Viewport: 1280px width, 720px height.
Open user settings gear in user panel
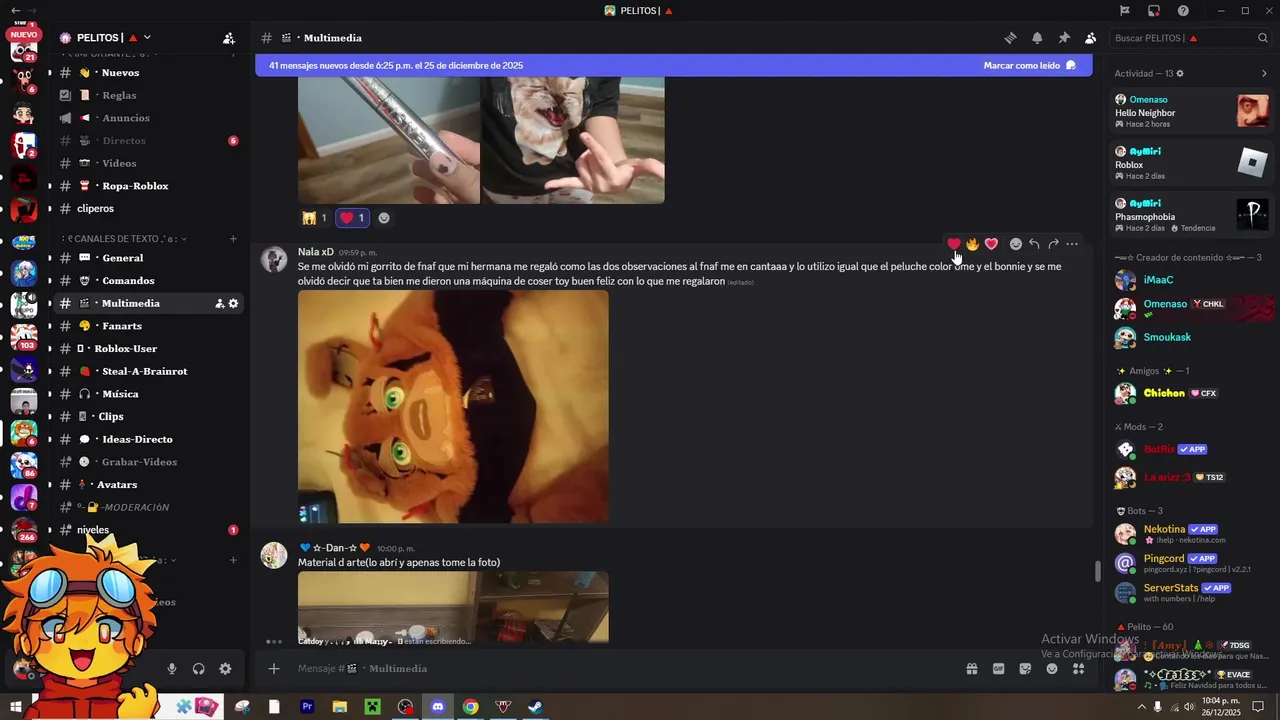pyautogui.click(x=225, y=669)
